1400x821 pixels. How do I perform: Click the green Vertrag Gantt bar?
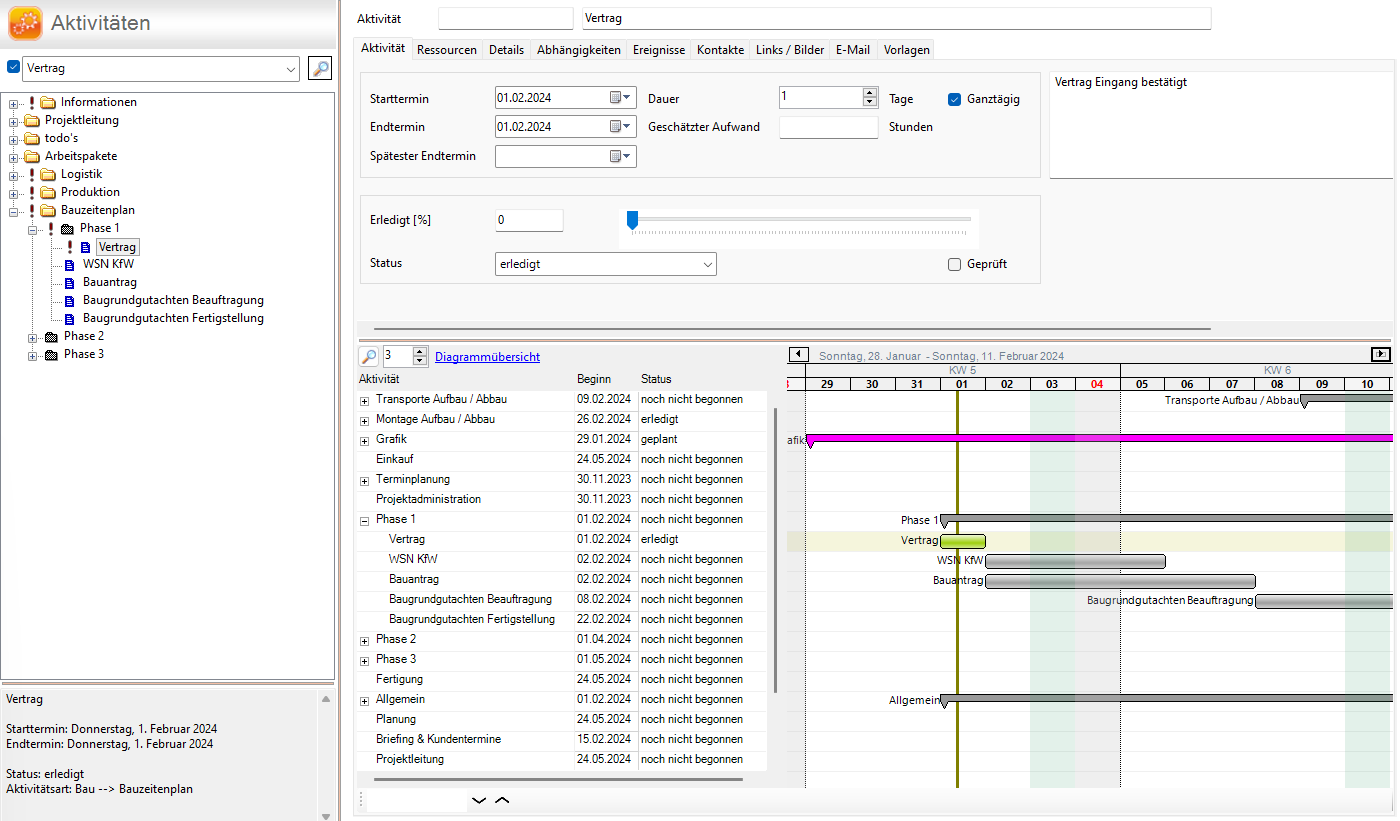click(x=963, y=541)
